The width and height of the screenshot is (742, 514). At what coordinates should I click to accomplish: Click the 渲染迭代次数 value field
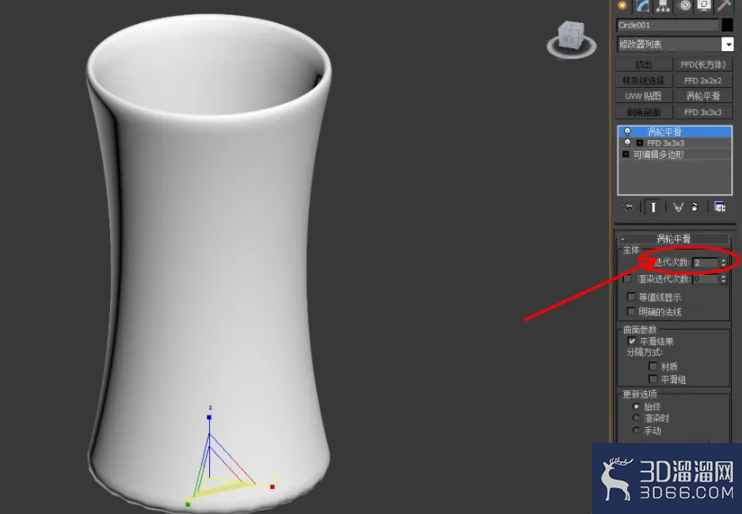[x=706, y=279]
